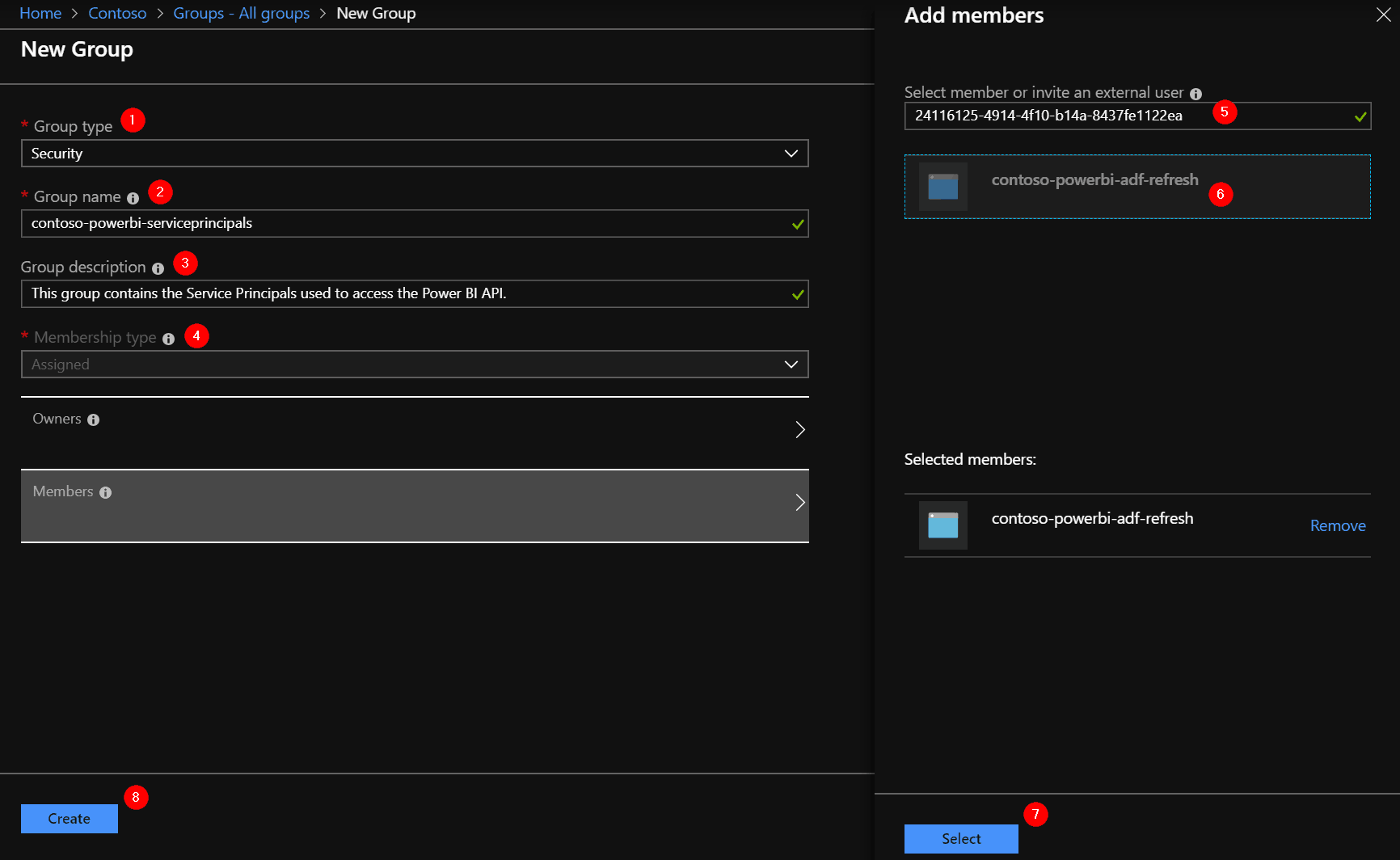
Task: Expand the Owners section chevron
Action: click(x=800, y=429)
